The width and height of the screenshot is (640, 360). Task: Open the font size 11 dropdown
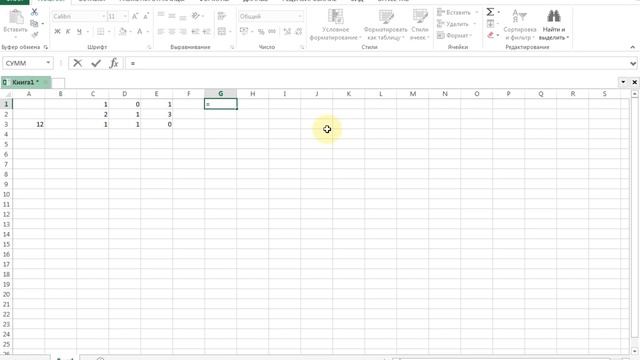[x=124, y=16]
